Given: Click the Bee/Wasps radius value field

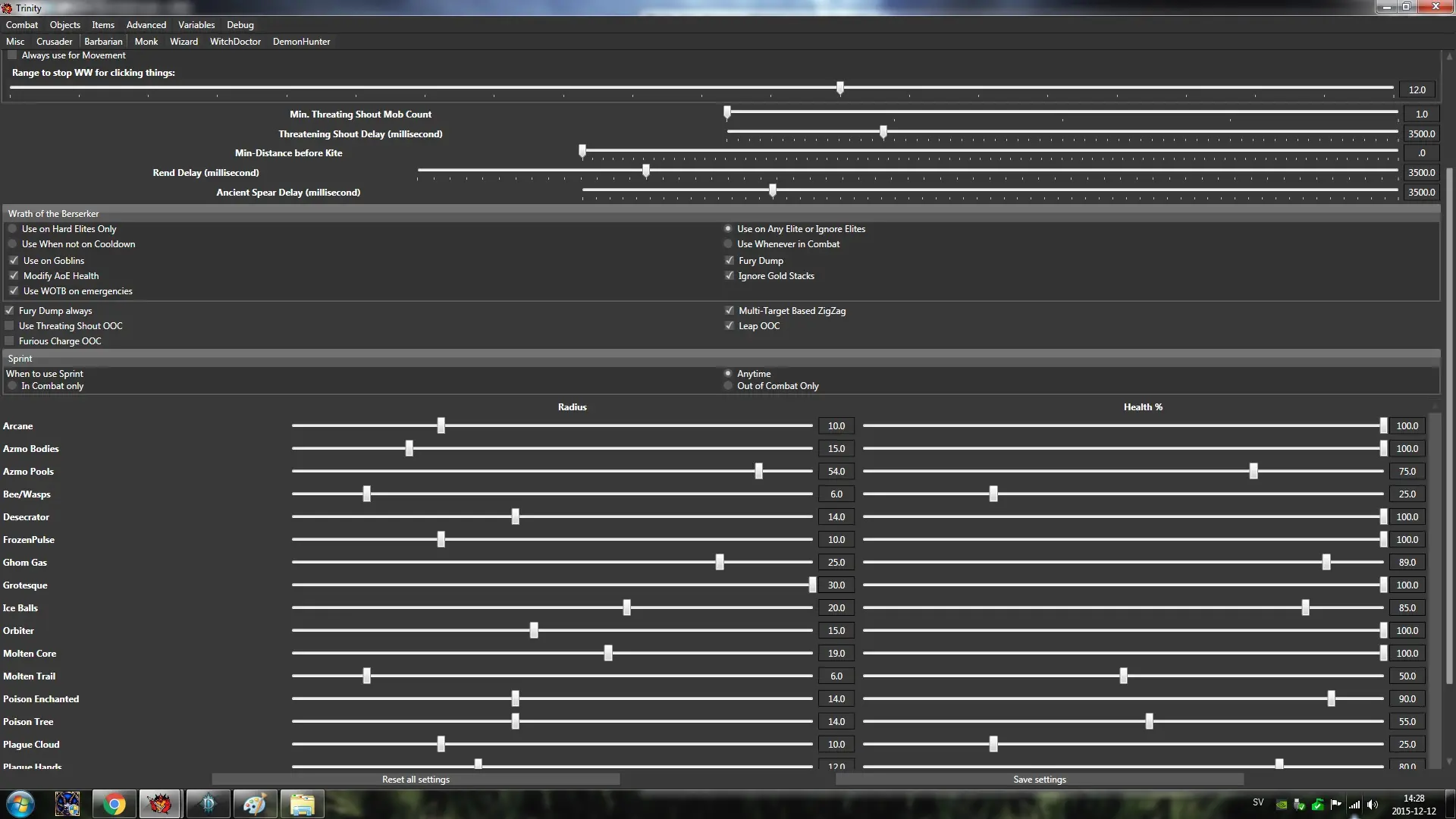Looking at the screenshot, I should click(836, 494).
